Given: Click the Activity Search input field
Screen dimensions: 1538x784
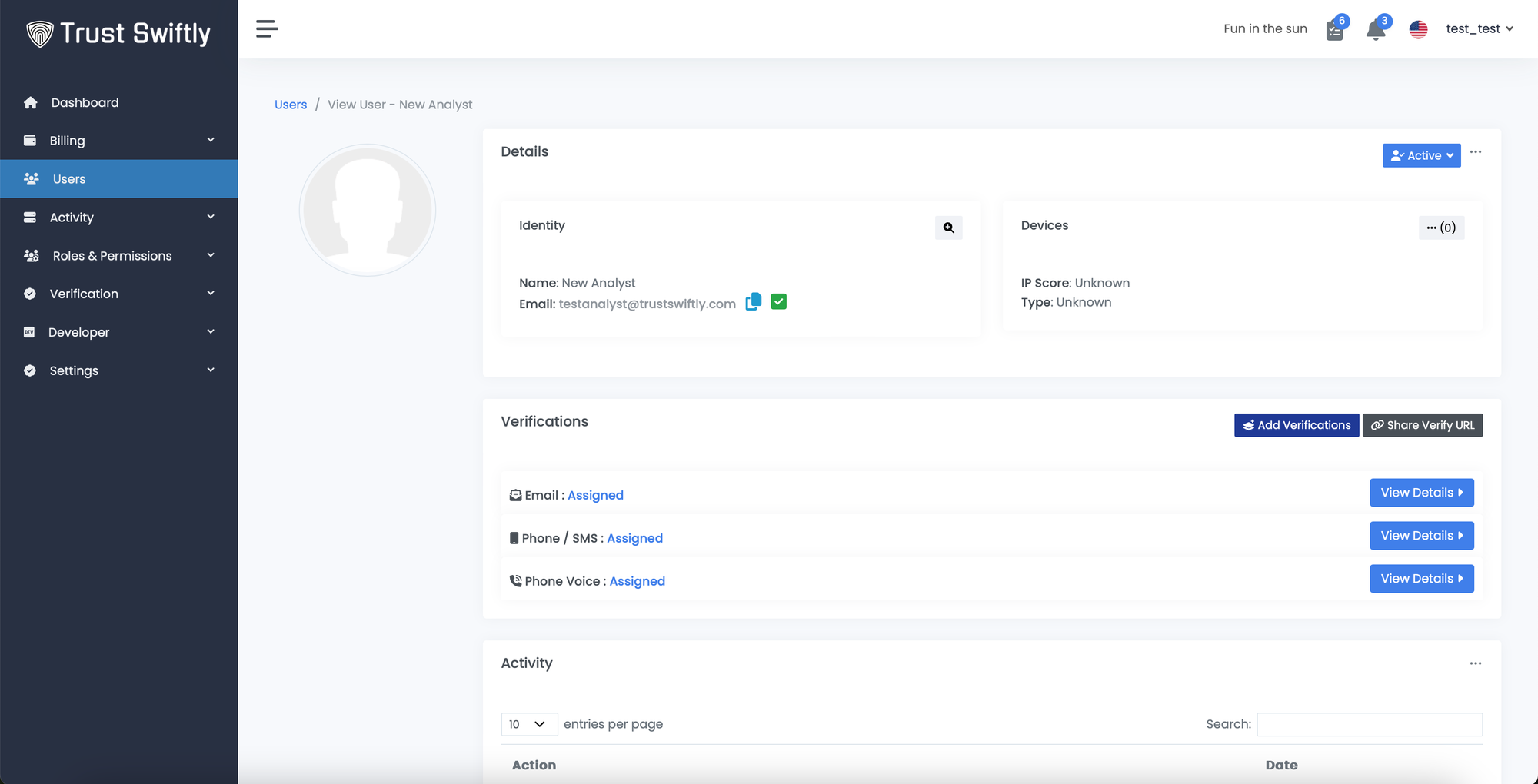Looking at the screenshot, I should (x=1369, y=724).
